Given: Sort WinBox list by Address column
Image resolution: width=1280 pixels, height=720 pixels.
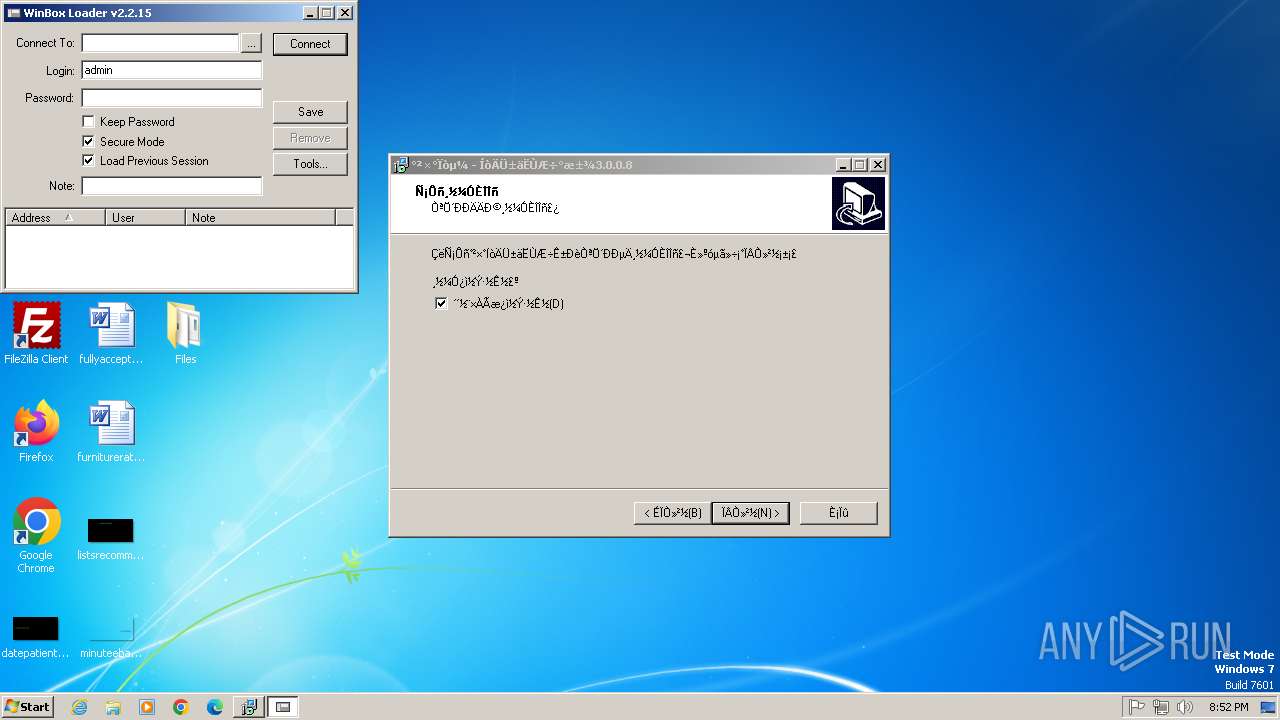Looking at the screenshot, I should pyautogui.click(x=55, y=217).
